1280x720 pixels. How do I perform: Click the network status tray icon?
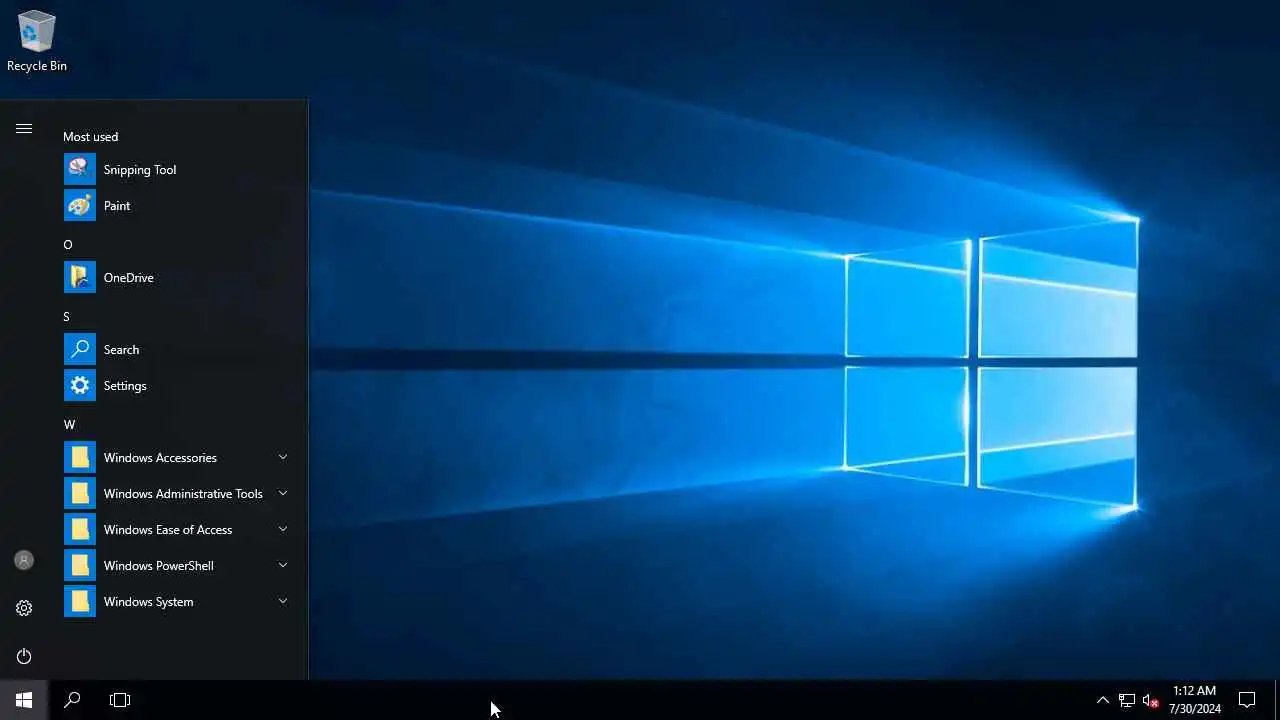click(1127, 700)
